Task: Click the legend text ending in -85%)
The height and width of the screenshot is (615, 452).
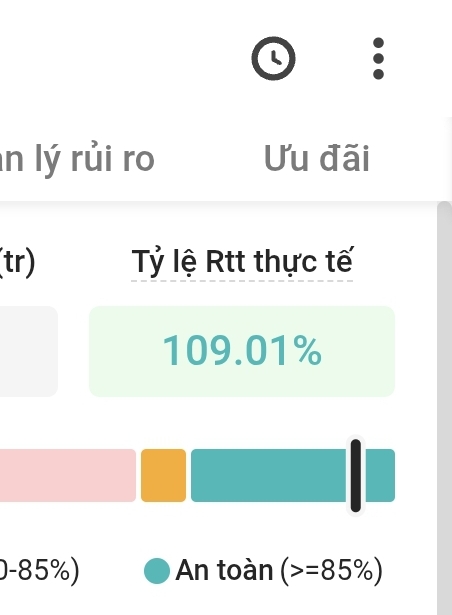Action: coord(39,571)
